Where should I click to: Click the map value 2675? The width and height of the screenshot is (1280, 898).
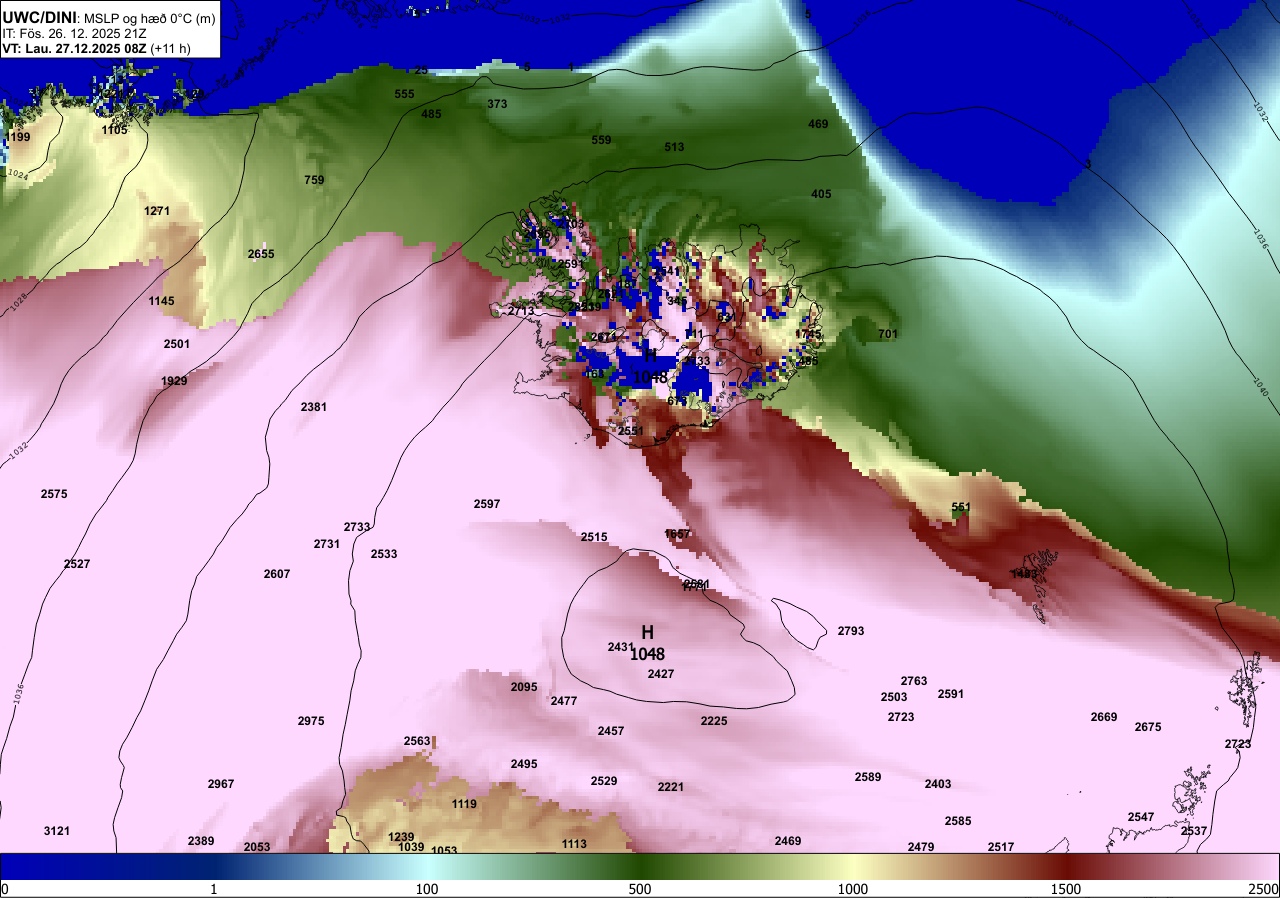tap(1148, 727)
